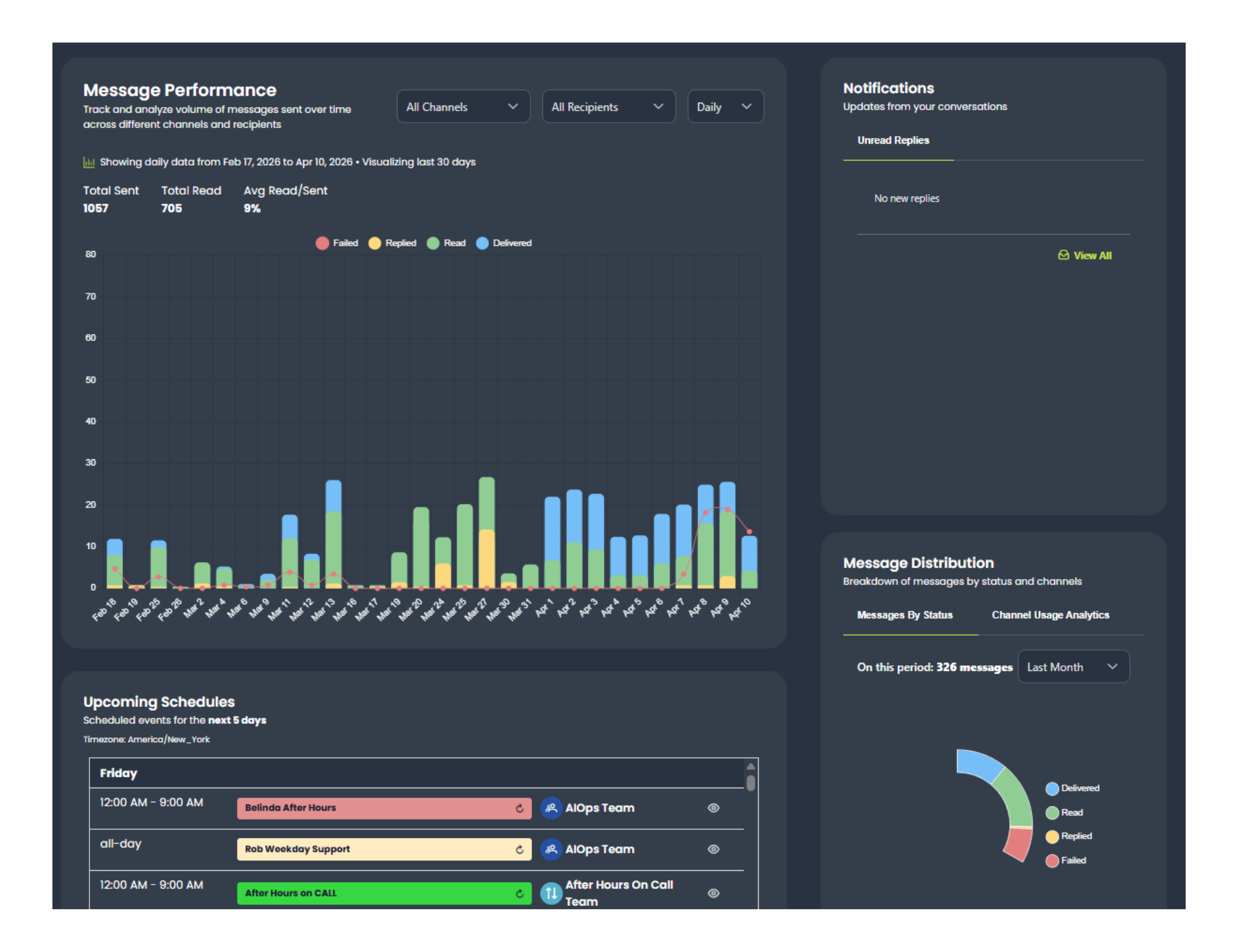
Task: Open the All Recipients dropdown
Action: [608, 106]
